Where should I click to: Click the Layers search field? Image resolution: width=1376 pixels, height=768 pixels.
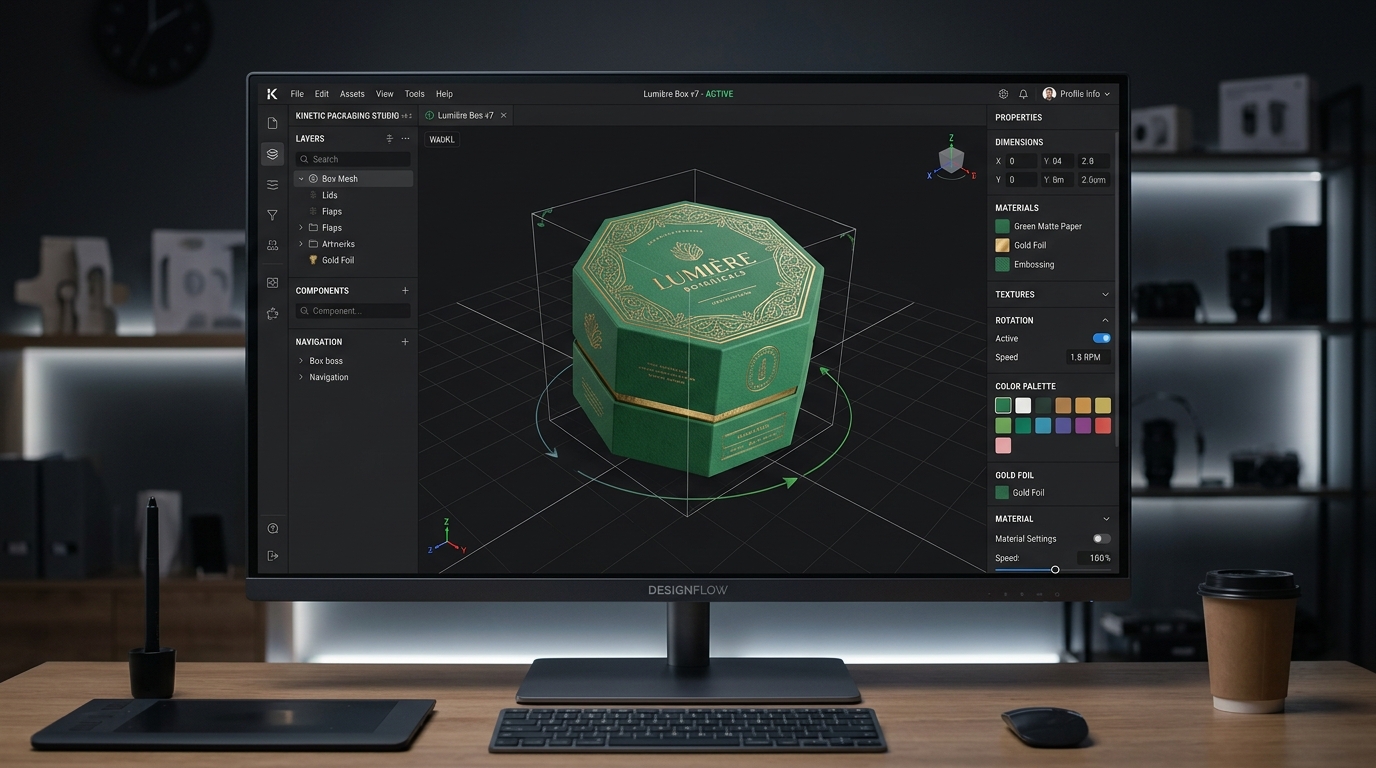353,159
